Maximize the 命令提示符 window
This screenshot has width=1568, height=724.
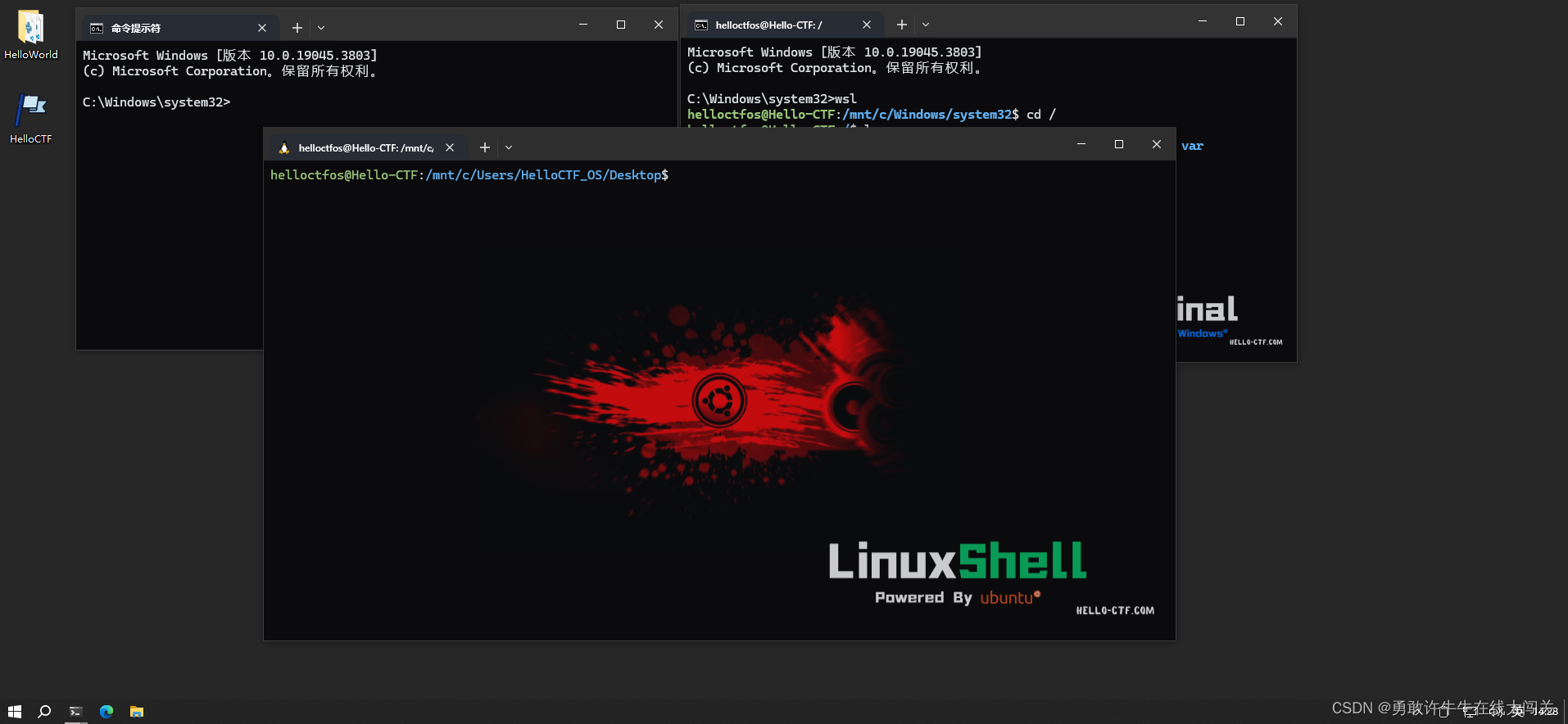(x=621, y=25)
